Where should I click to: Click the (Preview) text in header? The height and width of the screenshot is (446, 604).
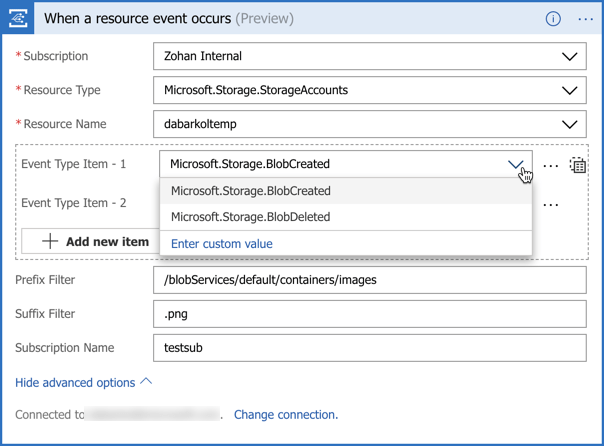265,18
